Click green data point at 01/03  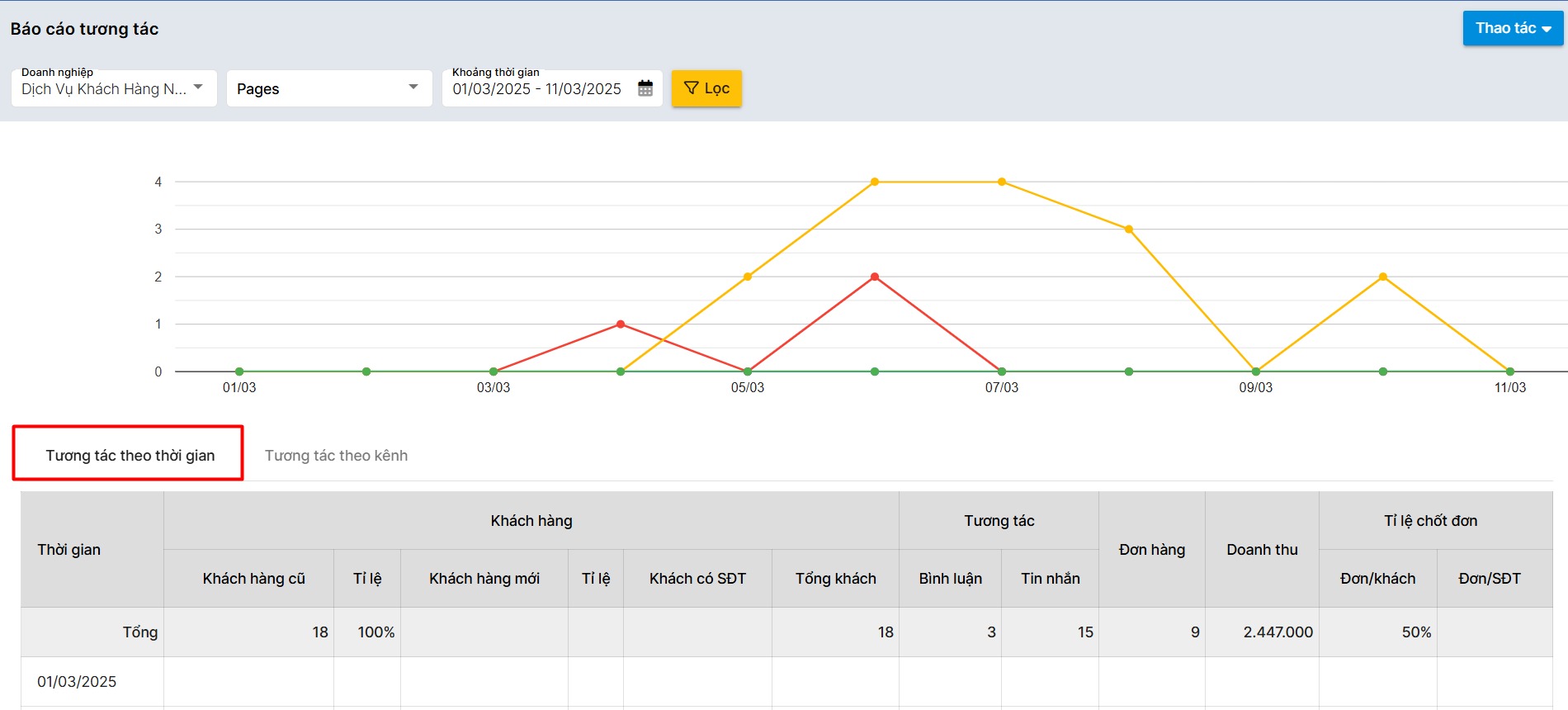[239, 372]
